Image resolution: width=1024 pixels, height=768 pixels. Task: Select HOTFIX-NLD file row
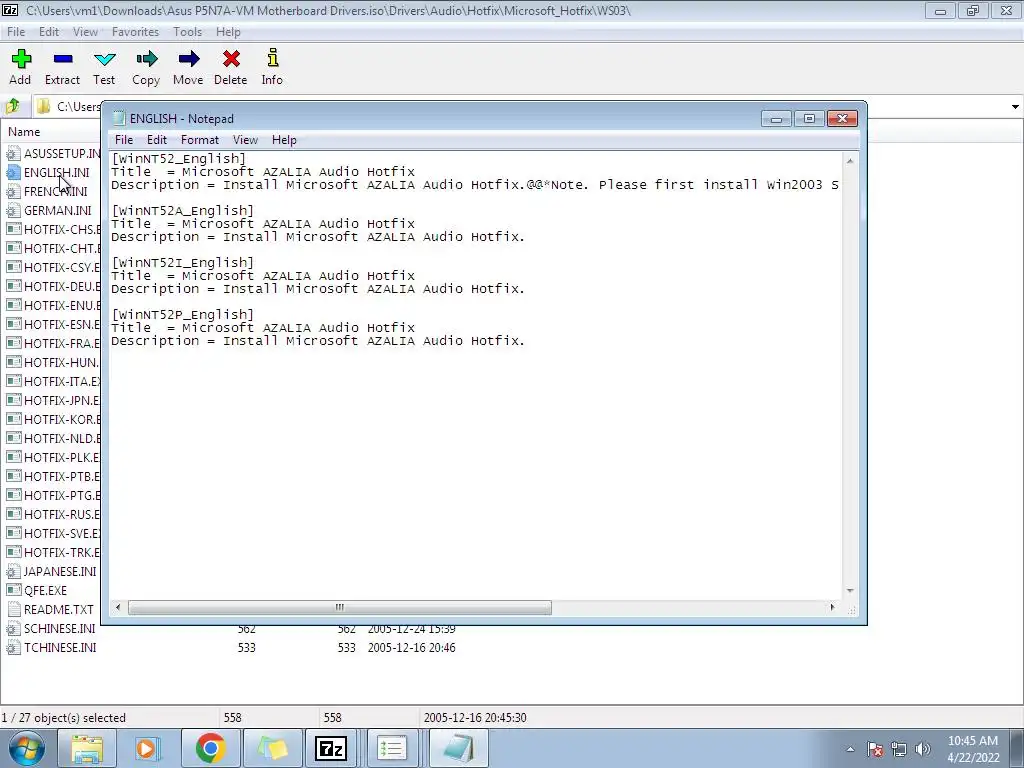pos(52,438)
